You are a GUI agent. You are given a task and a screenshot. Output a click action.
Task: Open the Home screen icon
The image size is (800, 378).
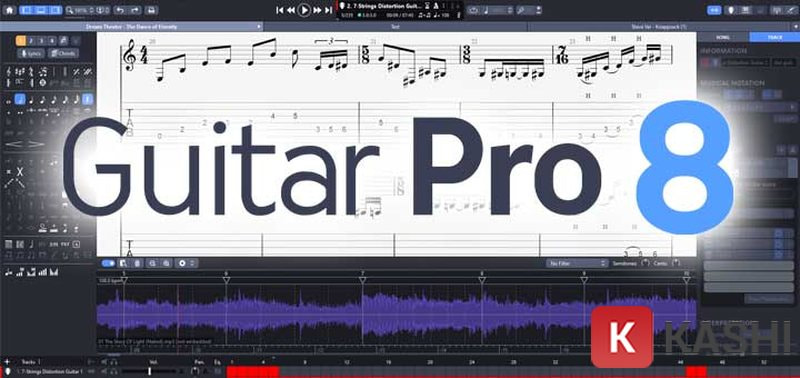coord(9,10)
